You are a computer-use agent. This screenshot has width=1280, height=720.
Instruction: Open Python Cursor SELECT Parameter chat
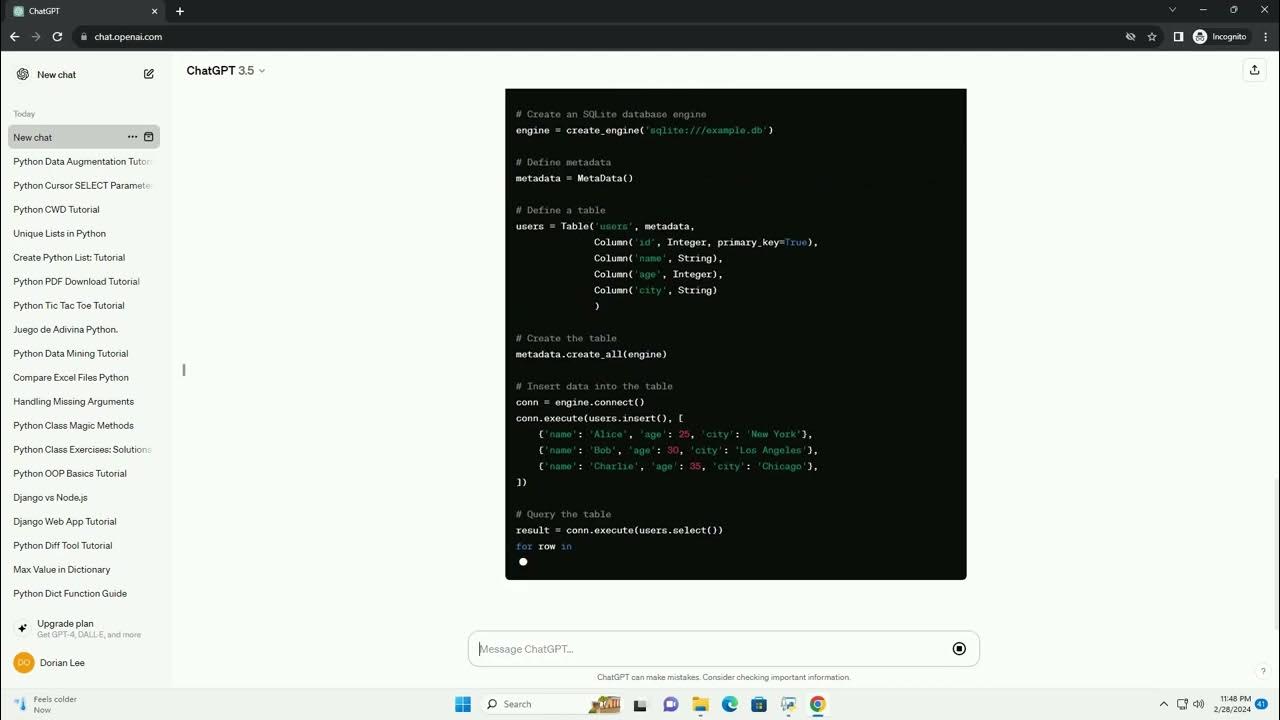pyautogui.click(x=84, y=185)
